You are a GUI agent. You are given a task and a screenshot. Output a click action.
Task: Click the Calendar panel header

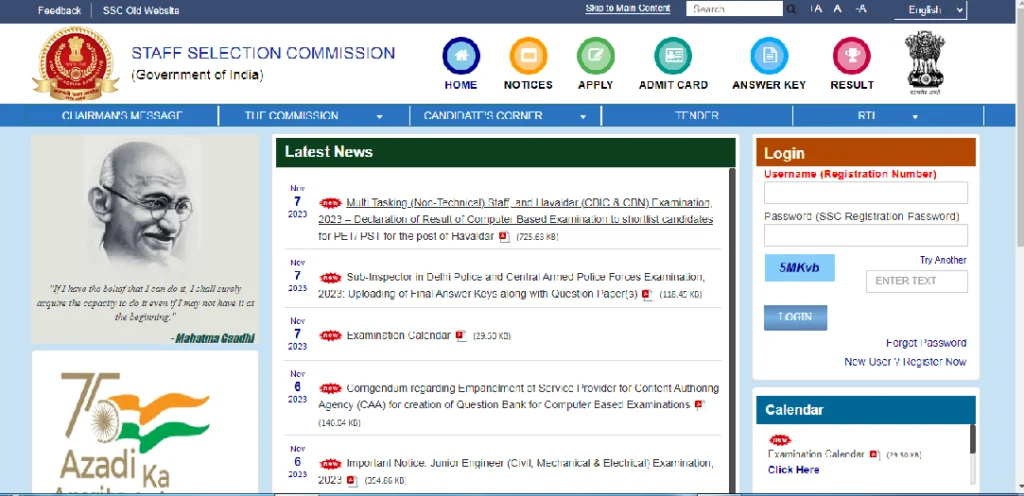click(866, 410)
